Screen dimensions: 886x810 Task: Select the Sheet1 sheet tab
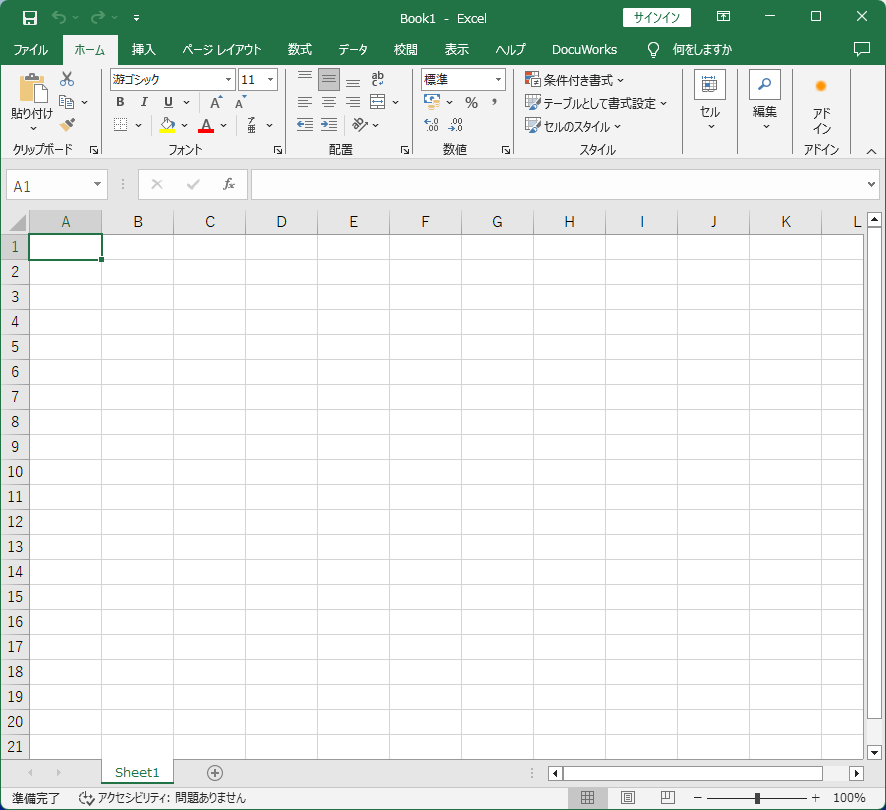click(x=137, y=773)
